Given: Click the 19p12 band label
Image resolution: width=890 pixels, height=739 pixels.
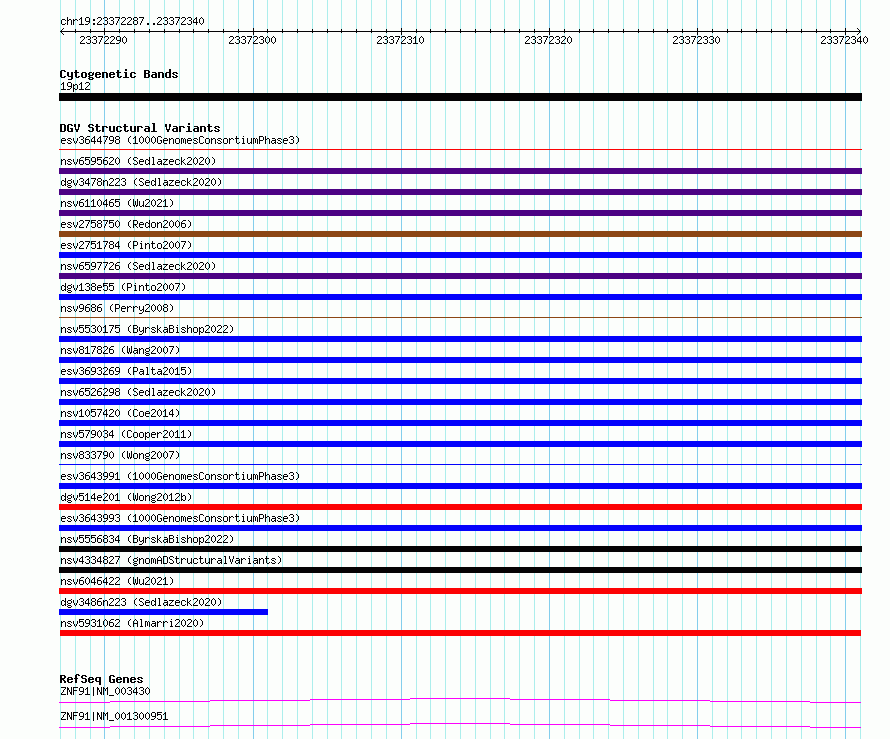Looking at the screenshot, I should pyautogui.click(x=75, y=86).
